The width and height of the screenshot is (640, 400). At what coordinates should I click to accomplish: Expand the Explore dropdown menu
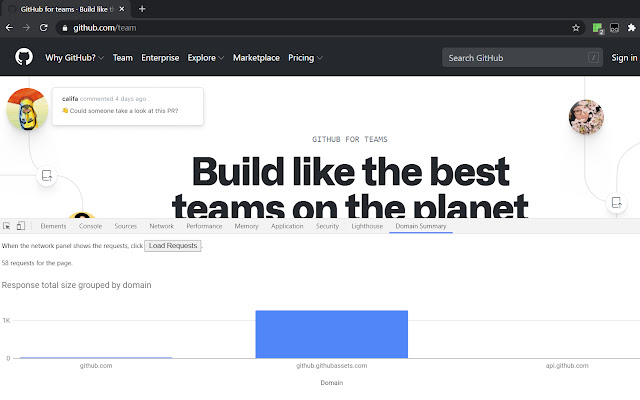point(206,58)
